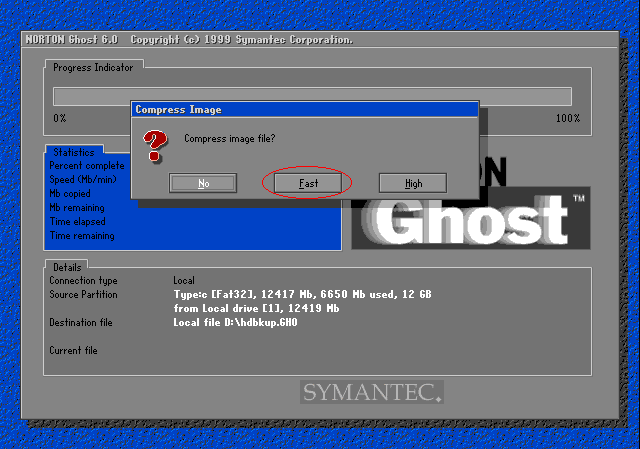The image size is (640, 449).
Task: Click the Symantec logo at the bottom
Action: click(372, 392)
